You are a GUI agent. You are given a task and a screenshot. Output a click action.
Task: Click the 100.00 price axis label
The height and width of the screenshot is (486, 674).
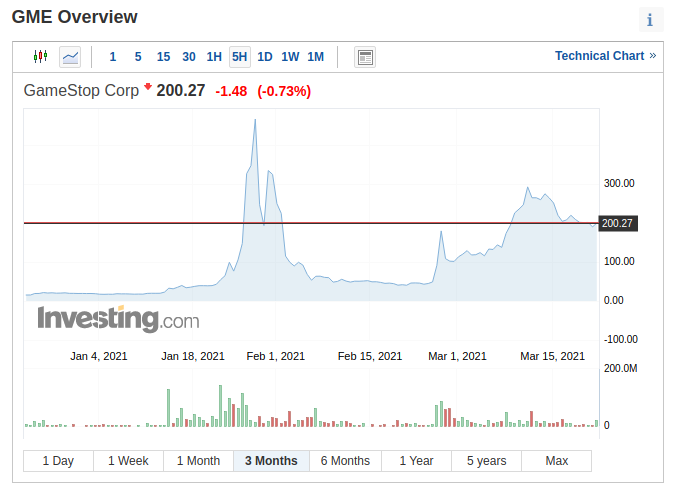pyautogui.click(x=619, y=261)
